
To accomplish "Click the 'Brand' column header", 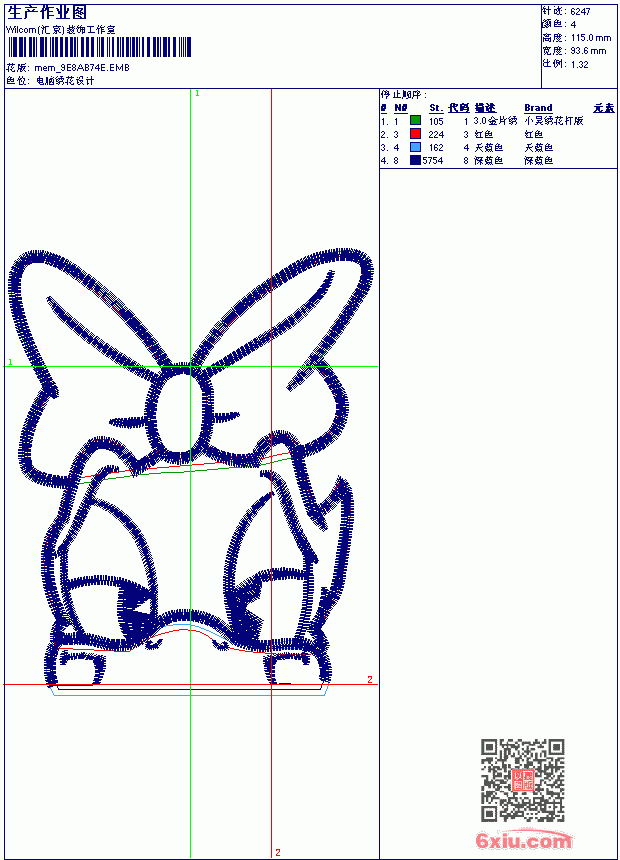I will tap(538, 108).
